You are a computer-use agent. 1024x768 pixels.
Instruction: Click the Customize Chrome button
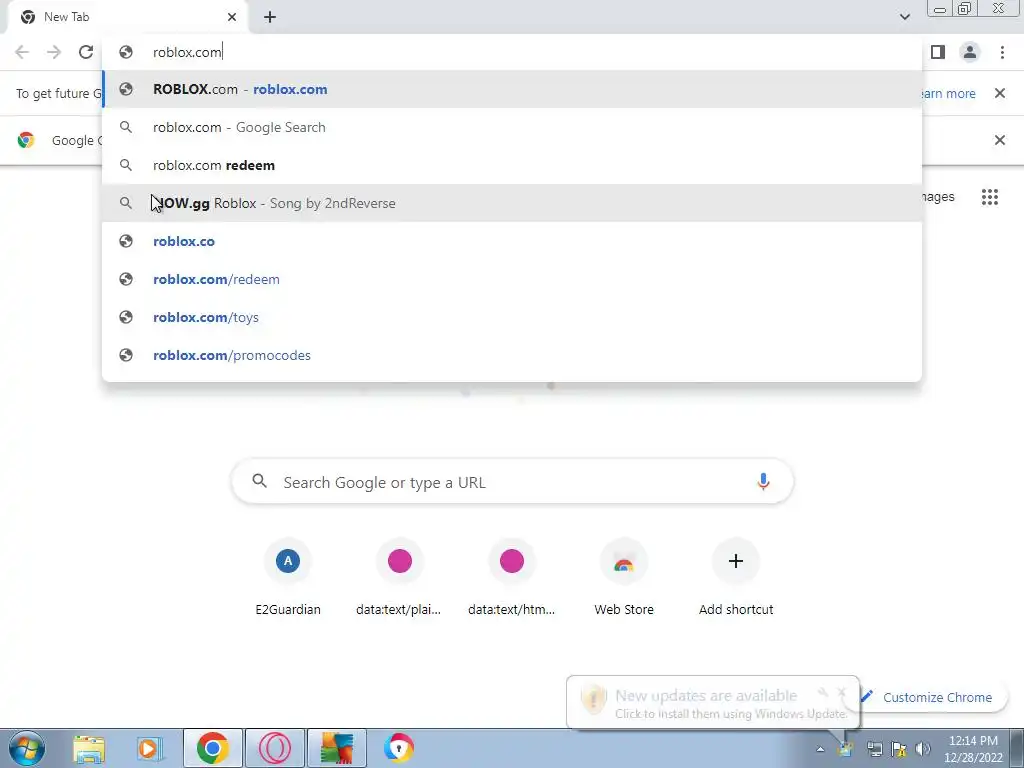click(x=933, y=697)
